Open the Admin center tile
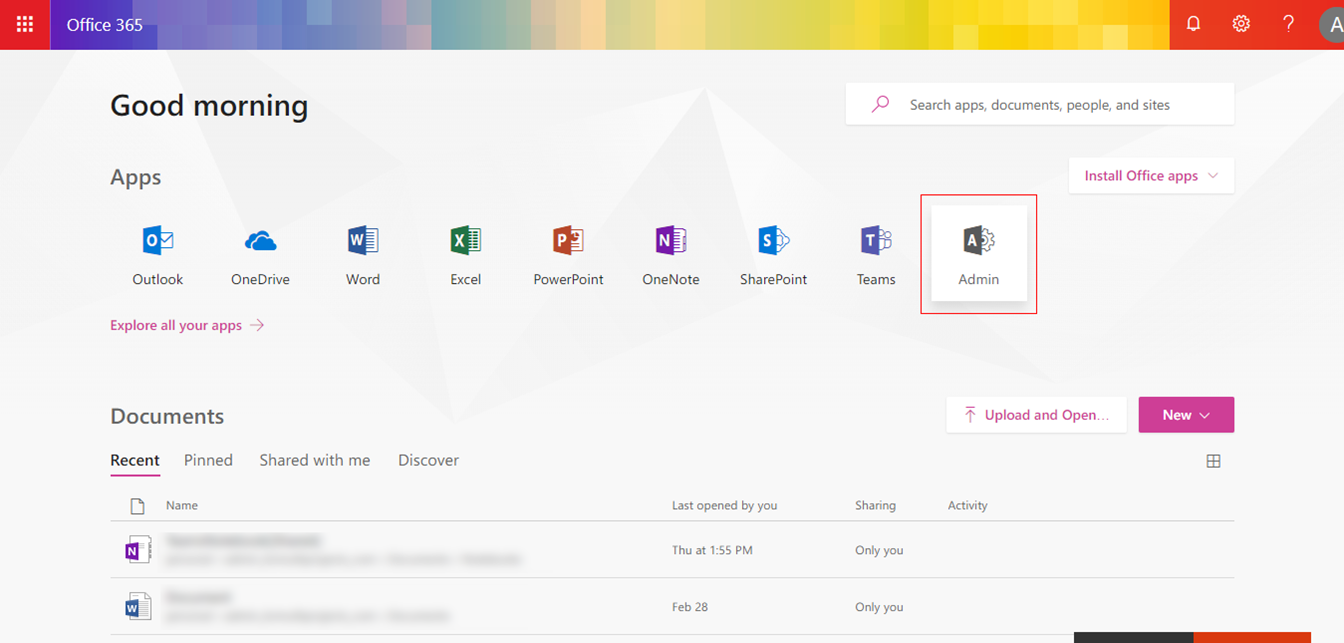The image size is (1344, 643). (979, 253)
